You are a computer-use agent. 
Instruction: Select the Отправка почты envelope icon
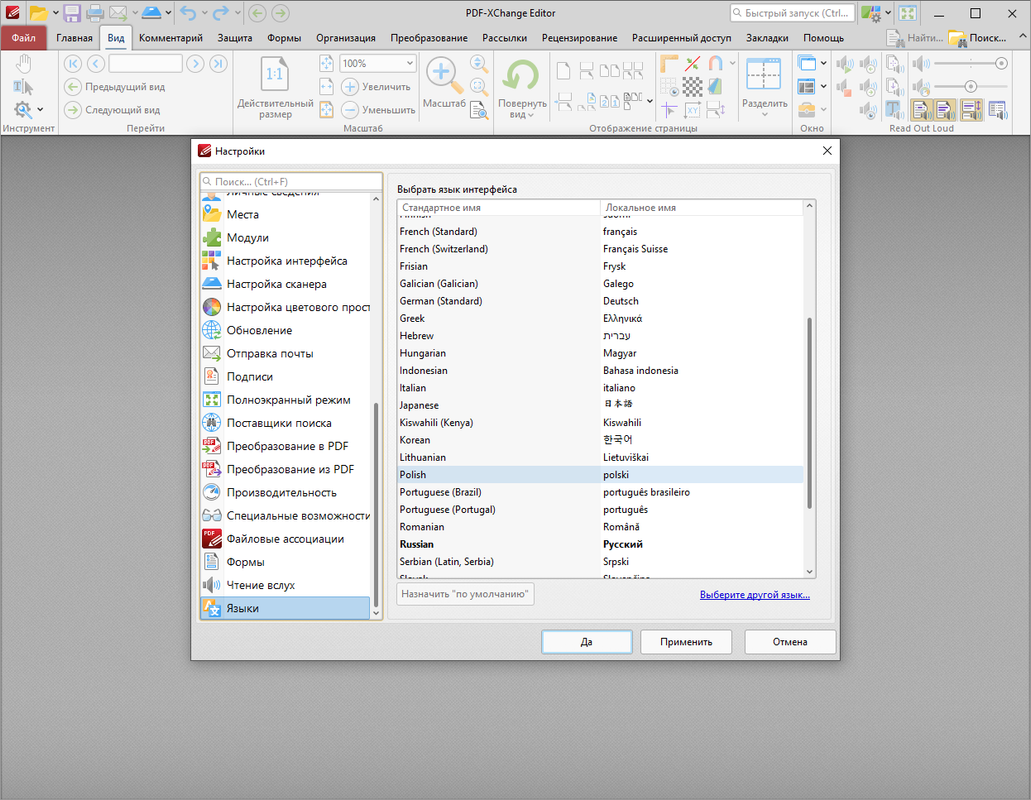point(212,353)
